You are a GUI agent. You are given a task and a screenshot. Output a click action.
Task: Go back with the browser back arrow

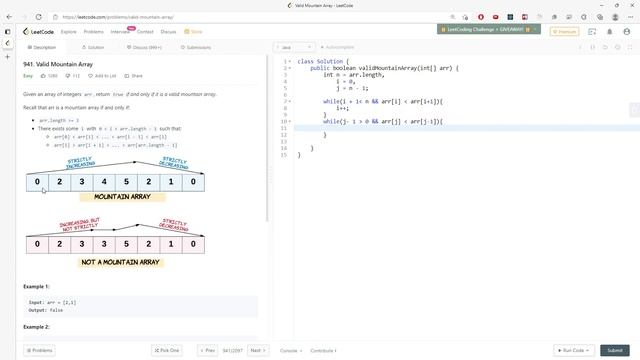coord(9,17)
